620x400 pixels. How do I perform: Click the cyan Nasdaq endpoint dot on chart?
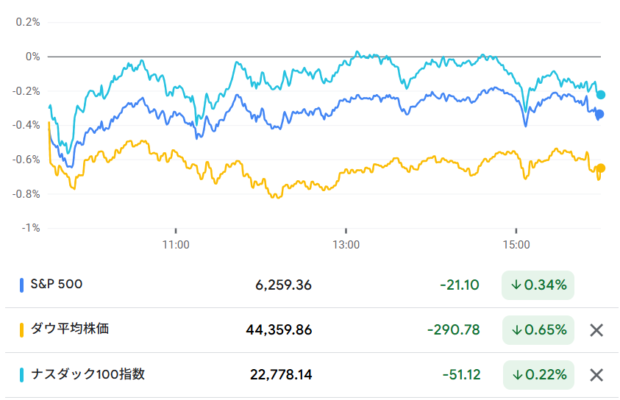click(x=601, y=95)
